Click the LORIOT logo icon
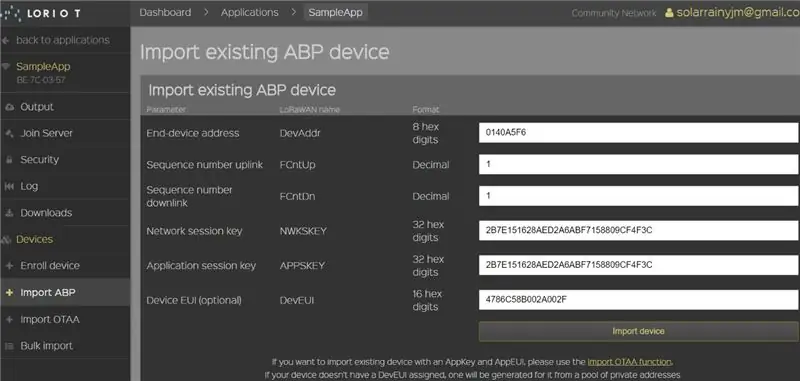This screenshot has width=800, height=381. point(10,13)
